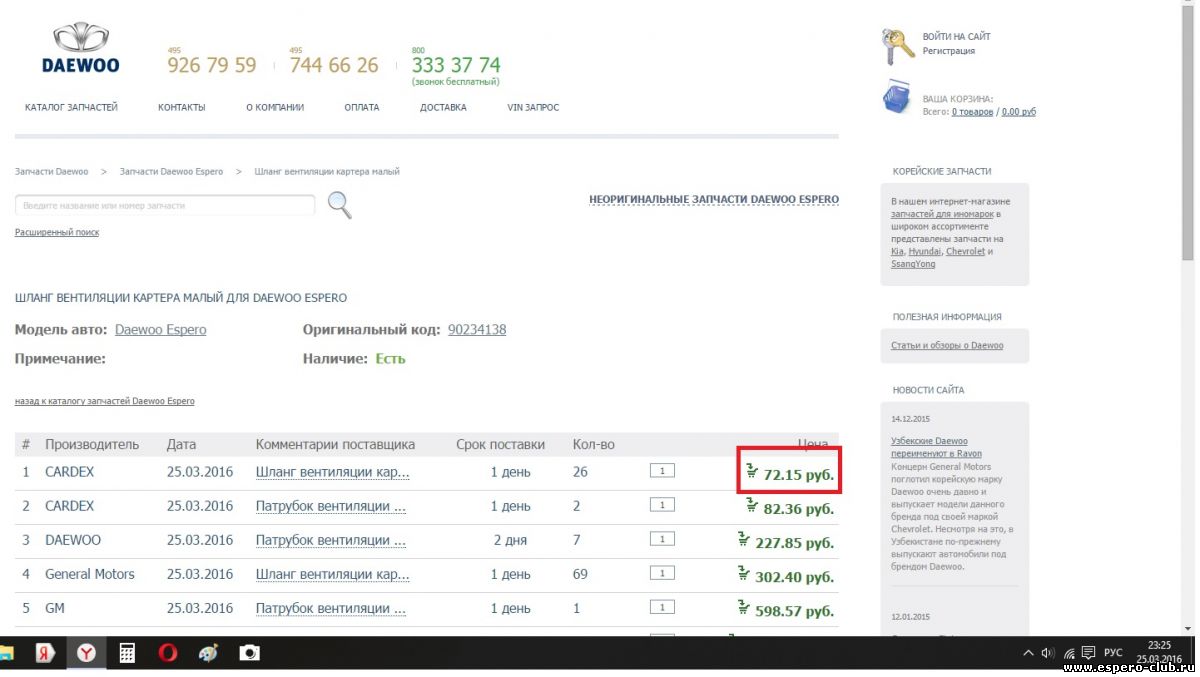
Task: Open supplier comment in DAEWOO row
Action: [331, 540]
